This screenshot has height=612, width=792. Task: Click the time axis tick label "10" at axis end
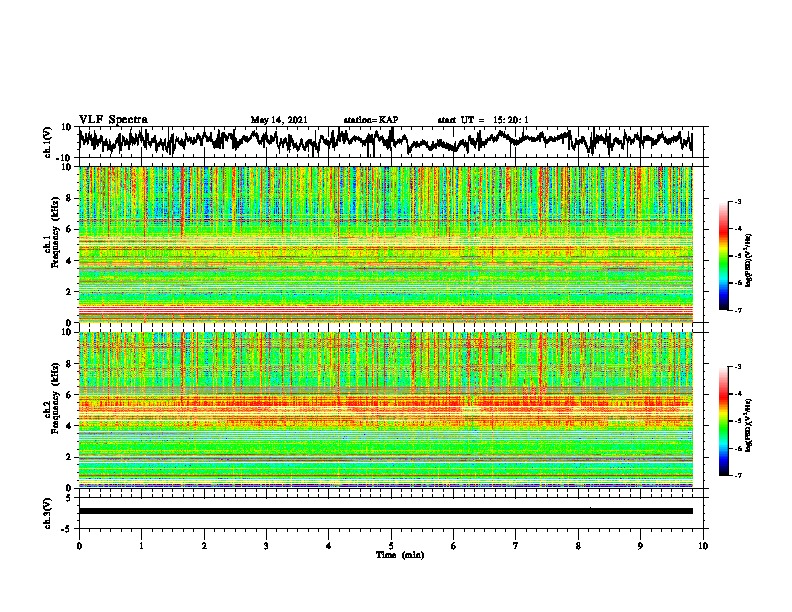tap(703, 546)
